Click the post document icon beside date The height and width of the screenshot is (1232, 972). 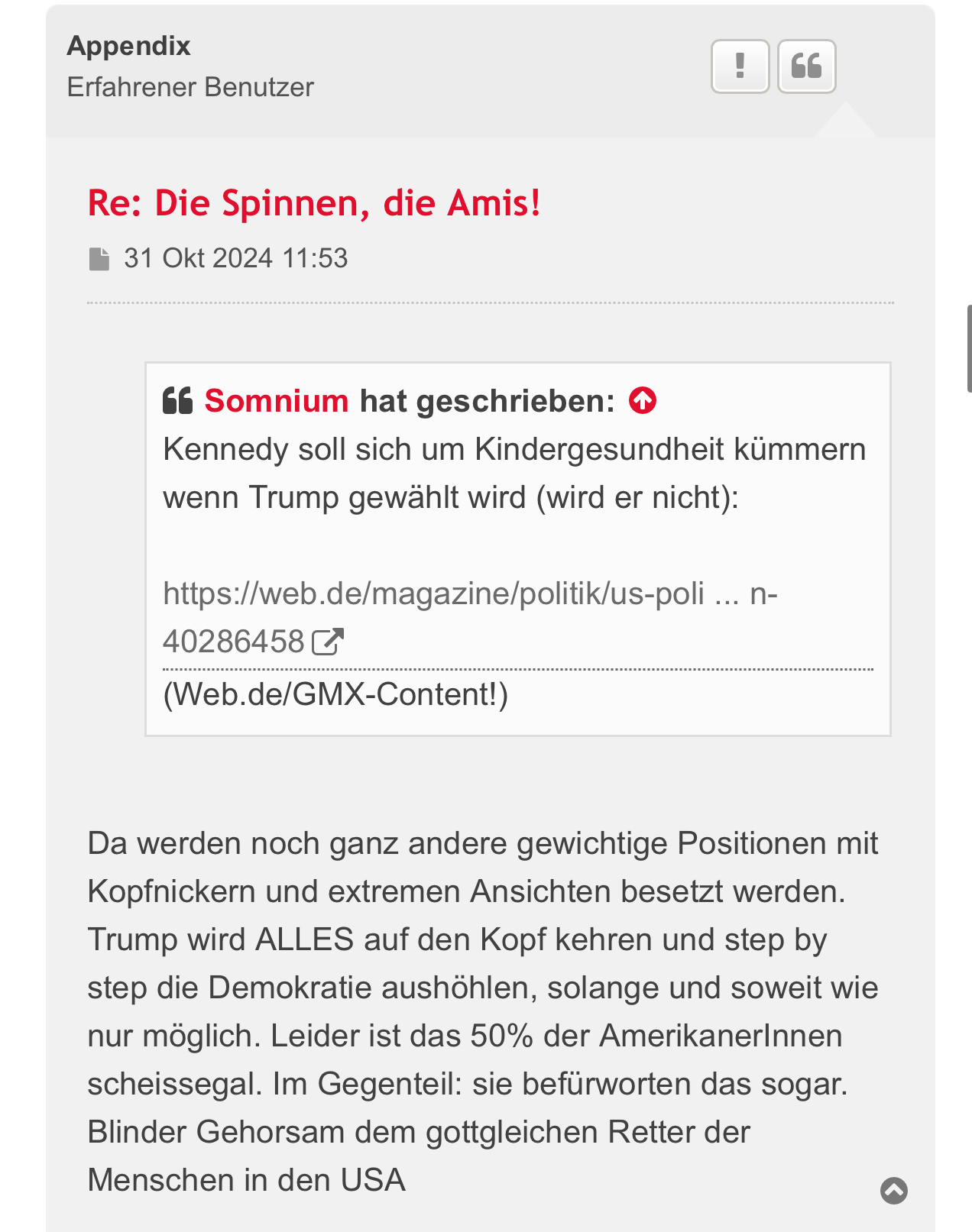[x=99, y=259]
